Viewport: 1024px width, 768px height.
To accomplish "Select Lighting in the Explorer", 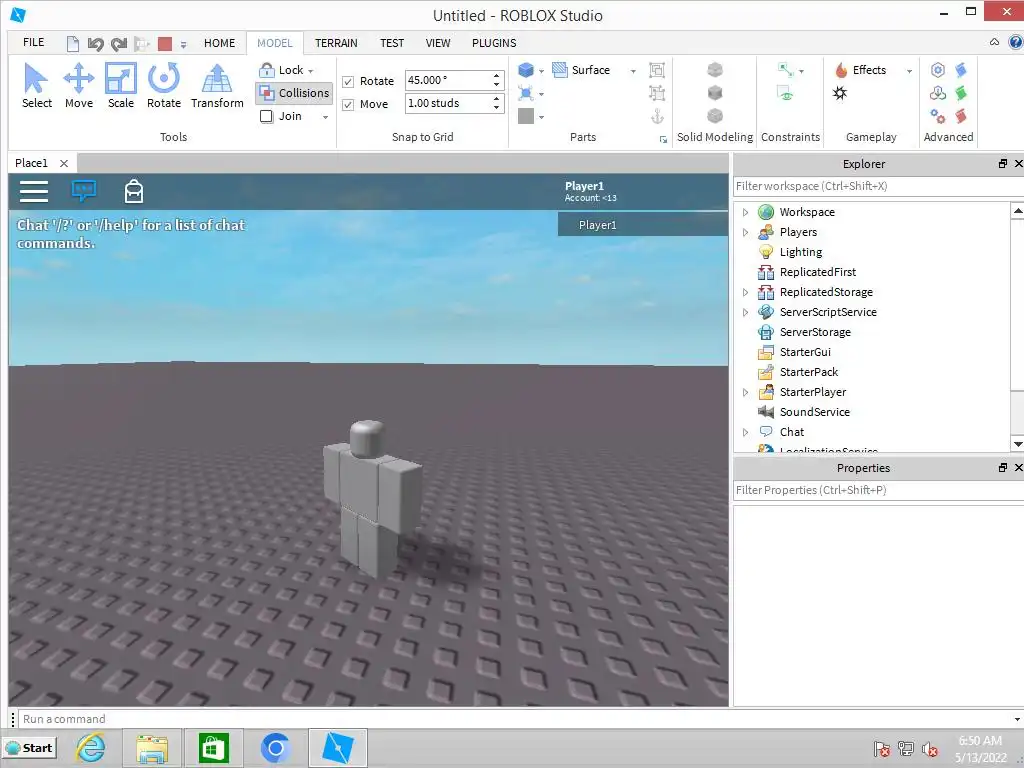I will click(801, 252).
